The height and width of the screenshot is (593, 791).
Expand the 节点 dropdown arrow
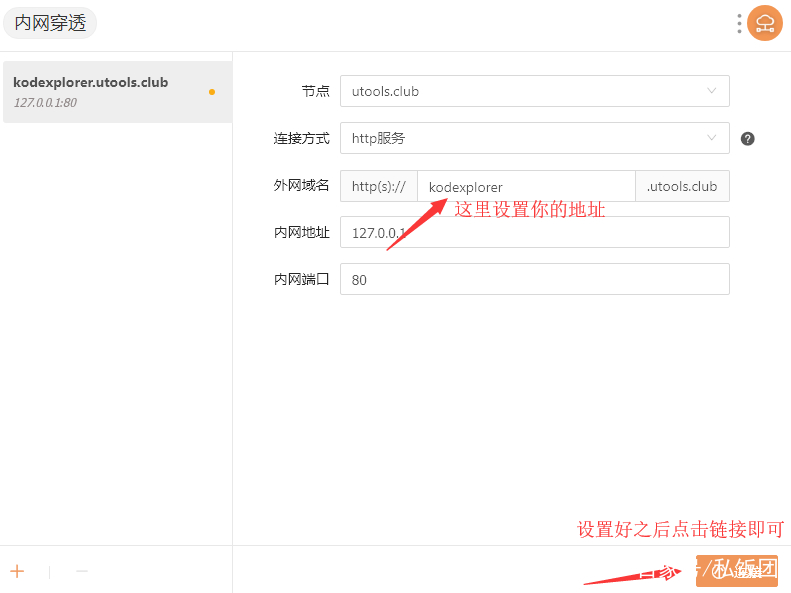tap(712, 91)
